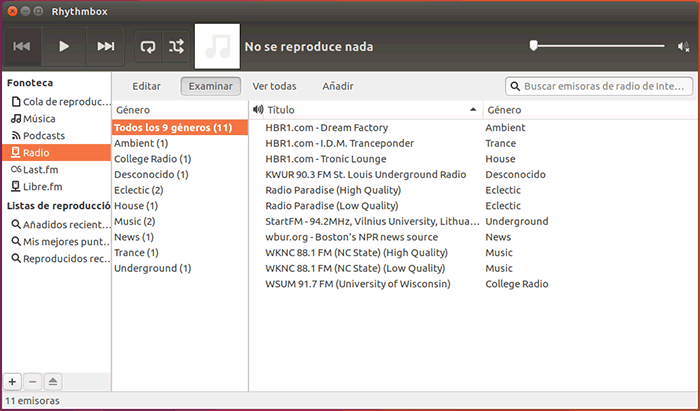Start playback with the play button
This screenshot has width=700, height=411.
point(64,46)
